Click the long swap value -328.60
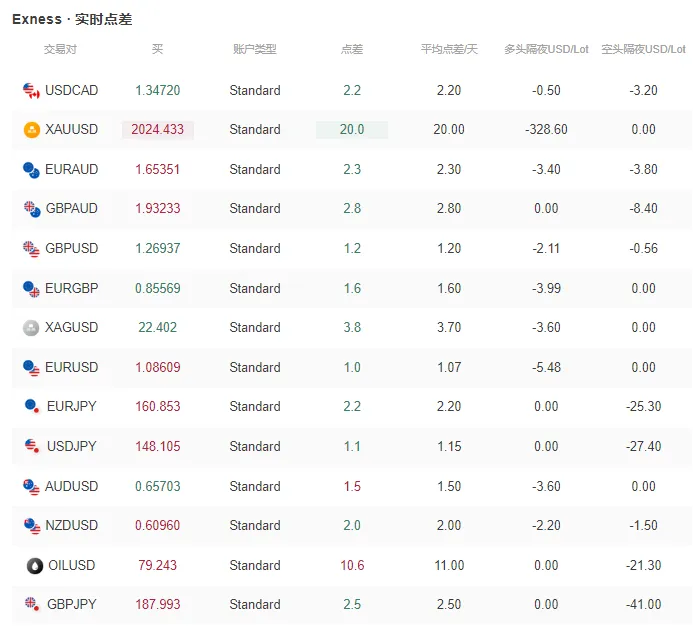This screenshot has height=626, width=693. (x=546, y=130)
